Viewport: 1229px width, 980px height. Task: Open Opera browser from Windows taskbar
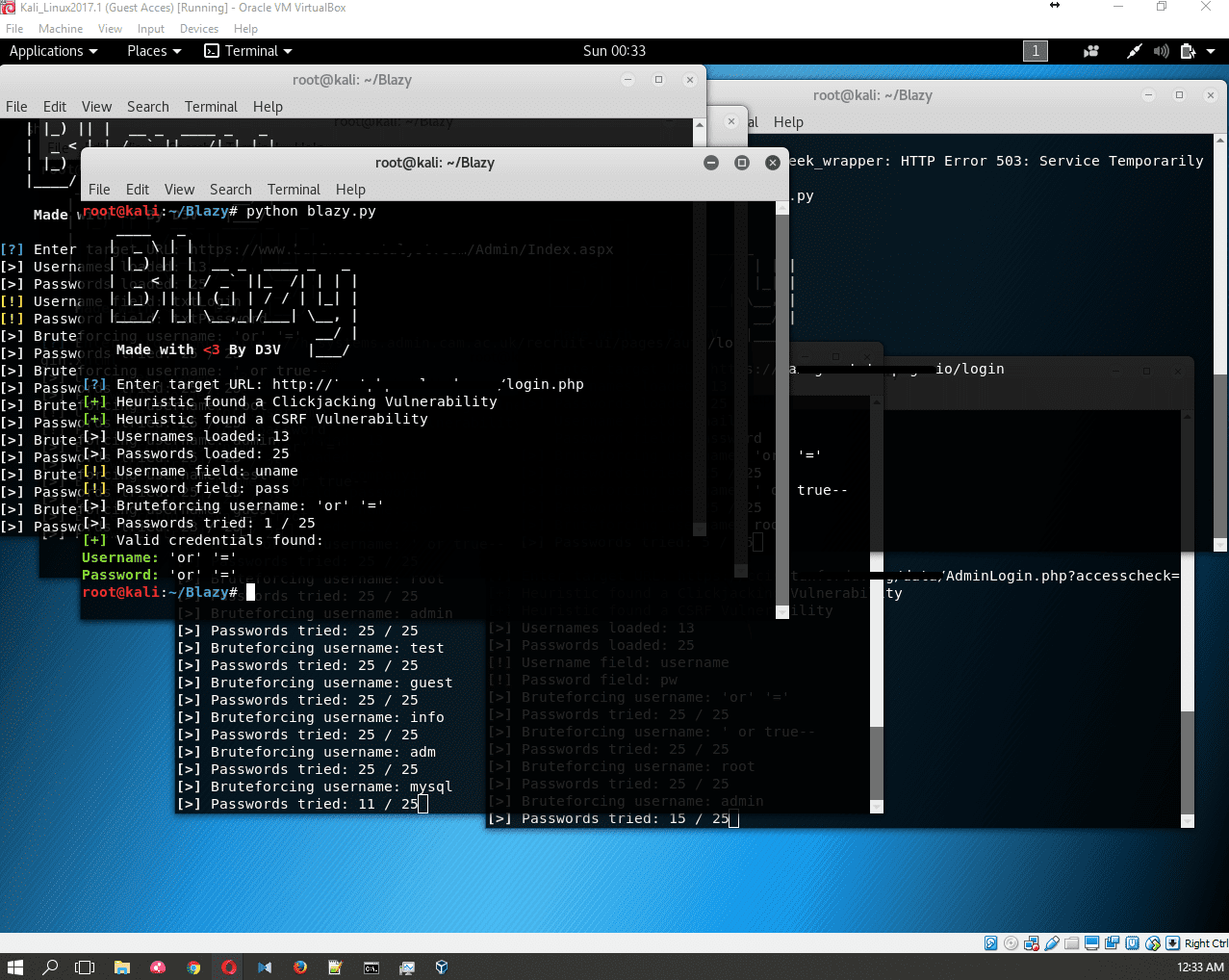[229, 967]
